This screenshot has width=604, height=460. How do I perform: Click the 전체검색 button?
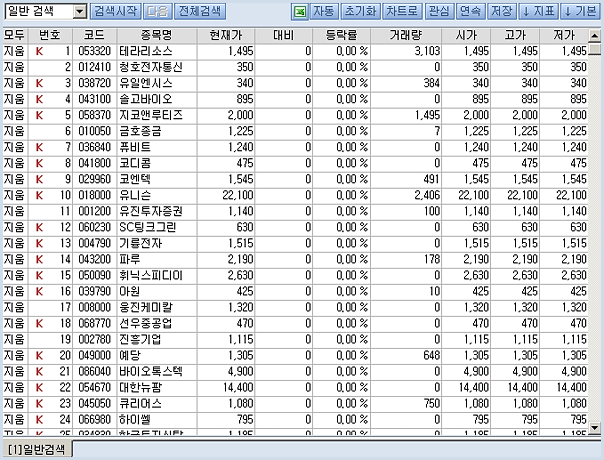[x=200, y=12]
